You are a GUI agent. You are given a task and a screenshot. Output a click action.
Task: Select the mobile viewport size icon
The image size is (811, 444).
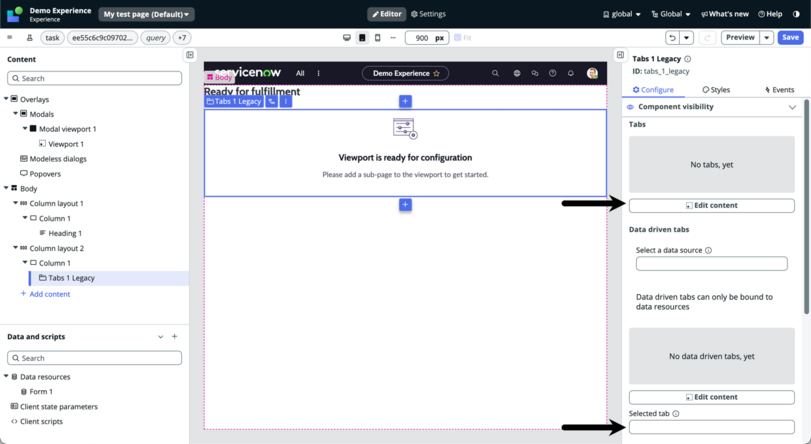[378, 38]
